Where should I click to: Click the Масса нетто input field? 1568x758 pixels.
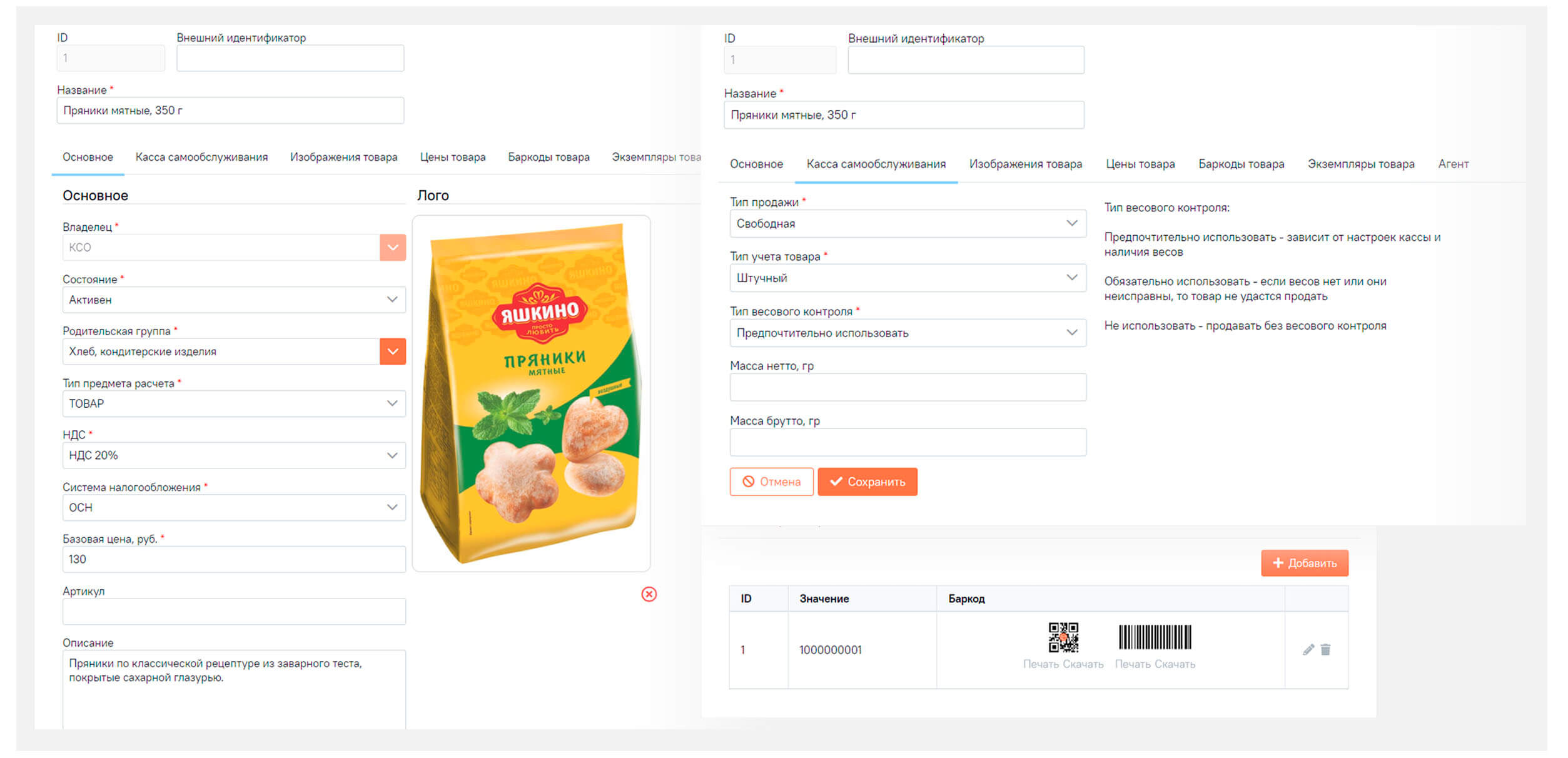coord(908,388)
